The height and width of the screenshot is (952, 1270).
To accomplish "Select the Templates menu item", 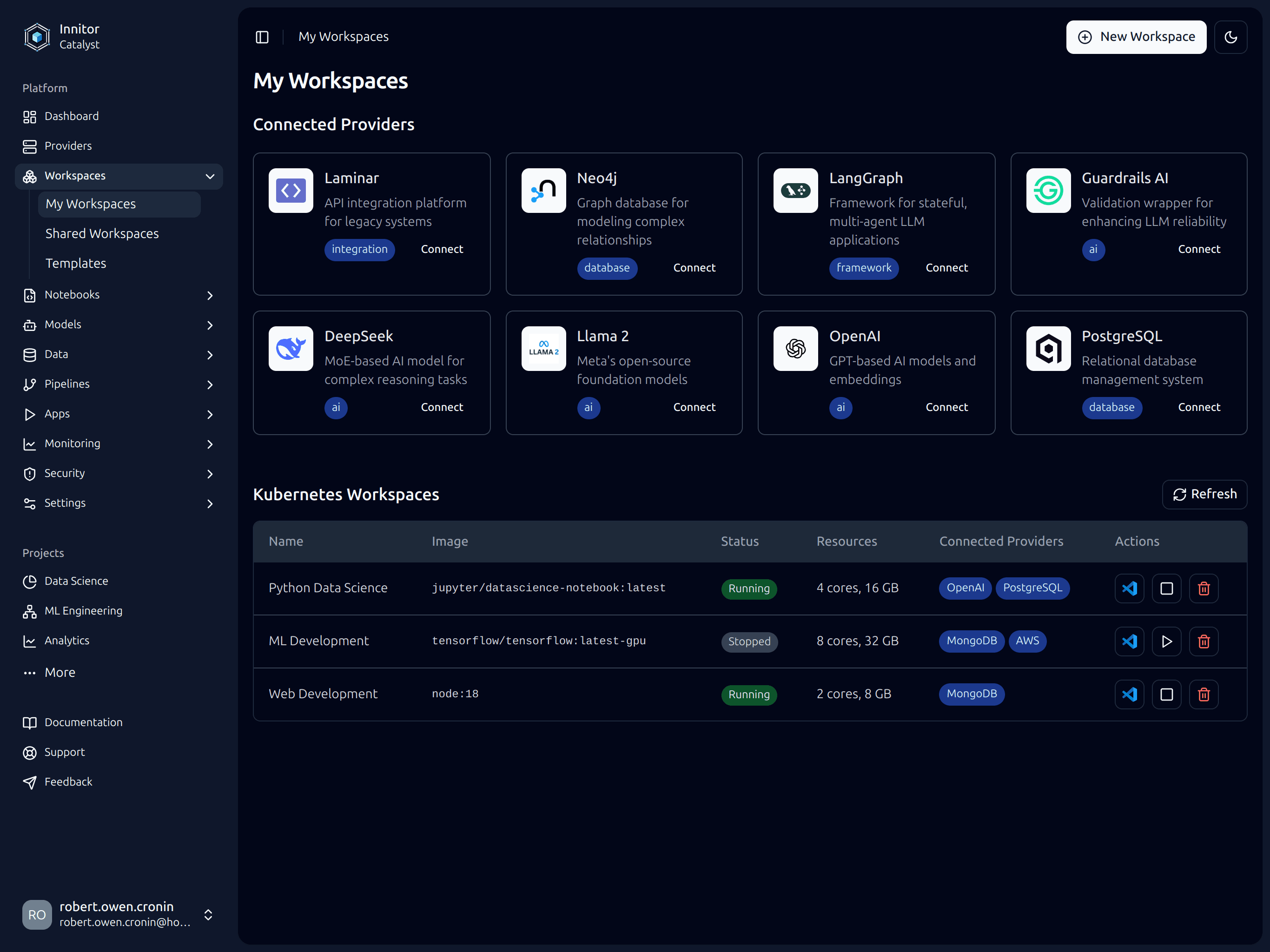I will coord(75,263).
